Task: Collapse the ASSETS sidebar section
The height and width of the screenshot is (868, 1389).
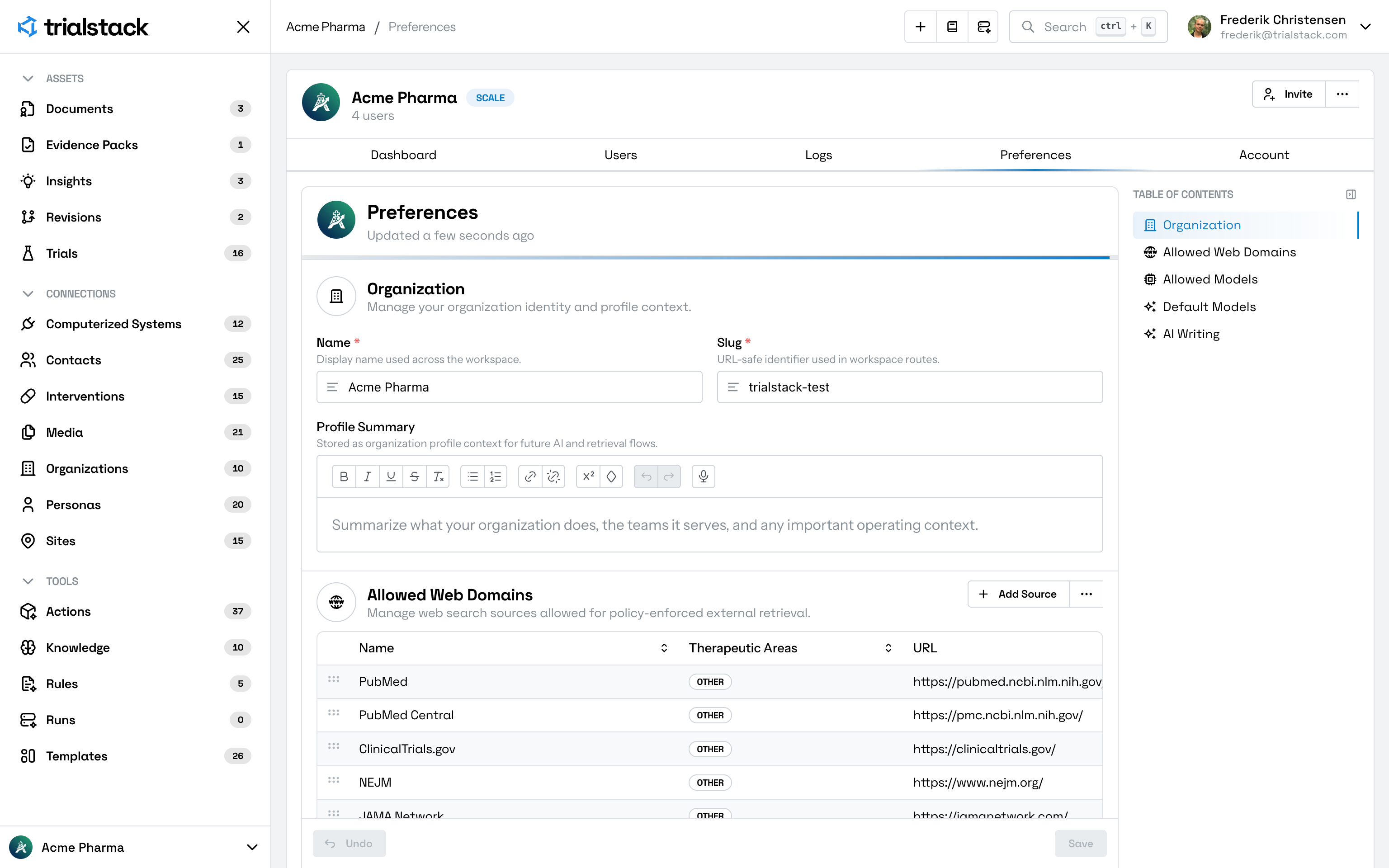Action: point(28,79)
